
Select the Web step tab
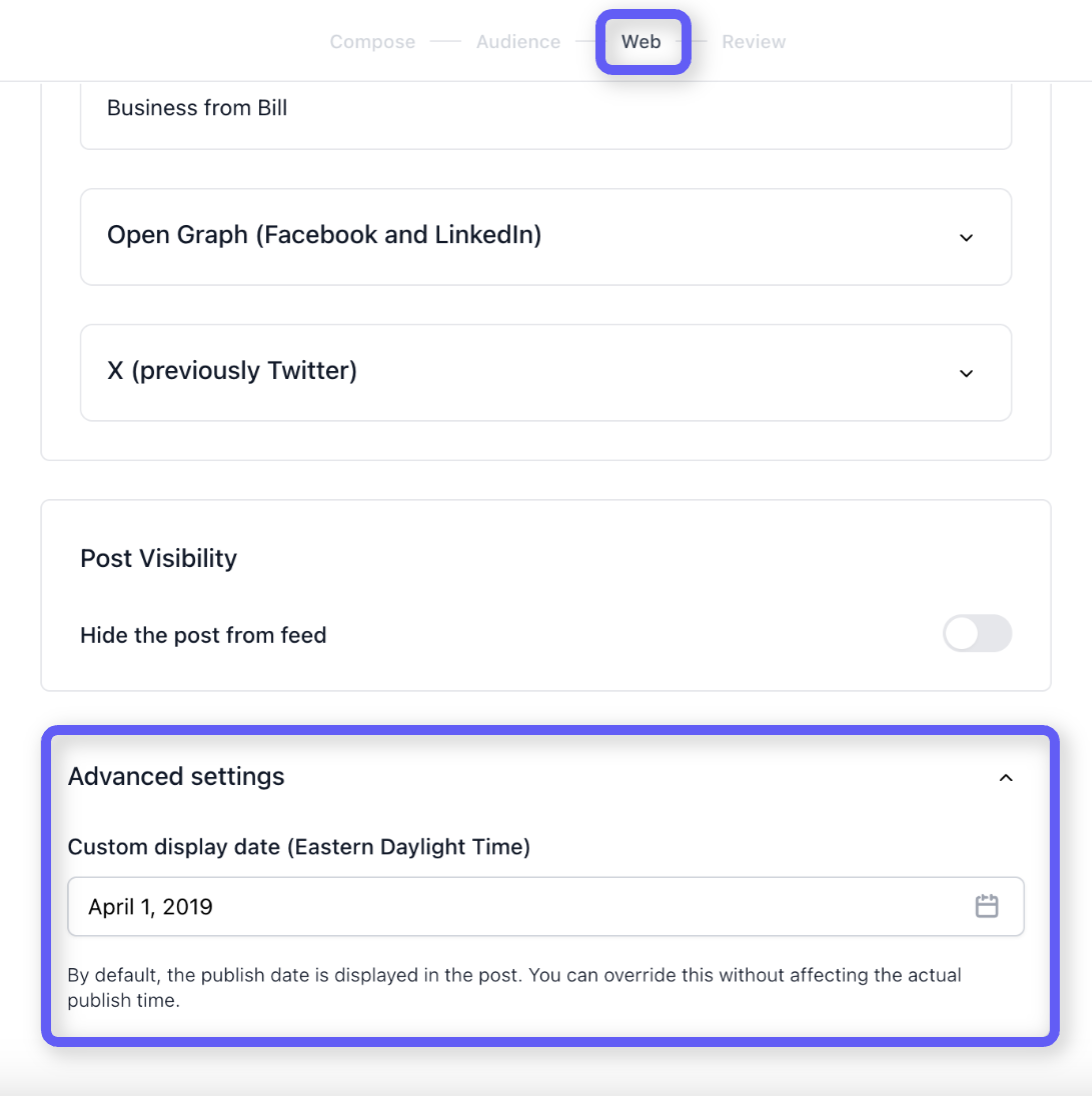pos(641,42)
